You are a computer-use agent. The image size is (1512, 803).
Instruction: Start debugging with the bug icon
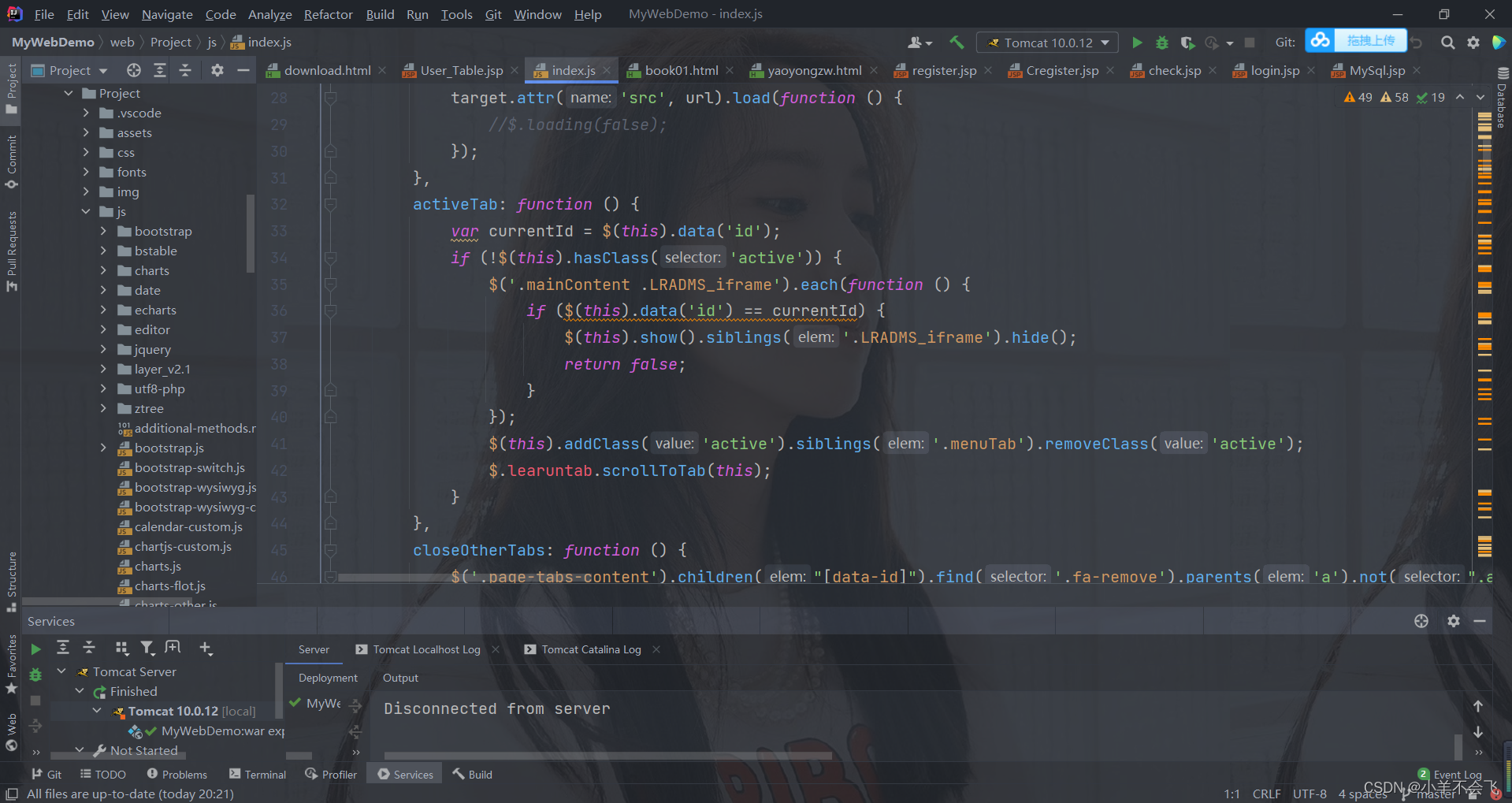(1161, 43)
